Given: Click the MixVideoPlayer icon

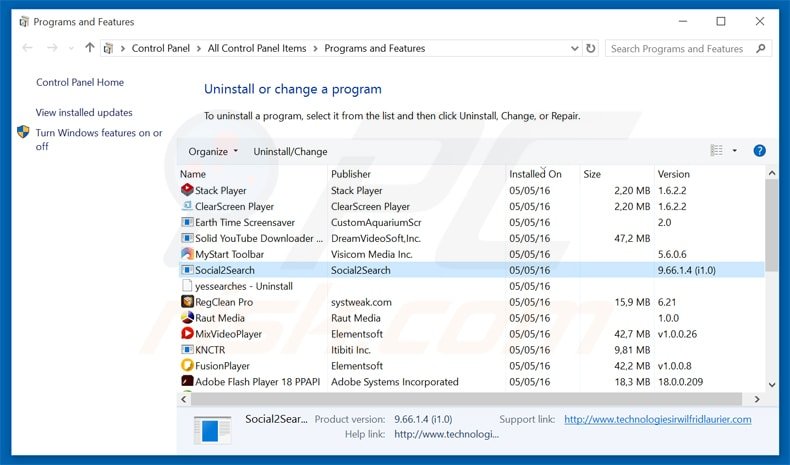Looking at the screenshot, I should point(187,334).
